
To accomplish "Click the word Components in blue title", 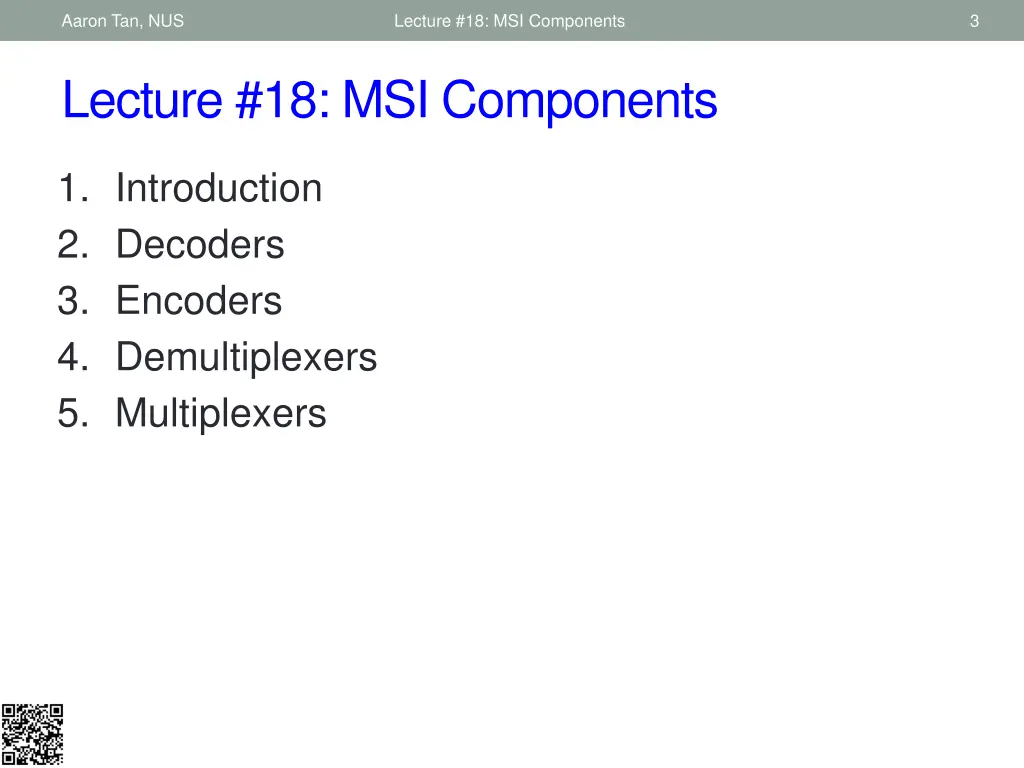I will tap(579, 101).
